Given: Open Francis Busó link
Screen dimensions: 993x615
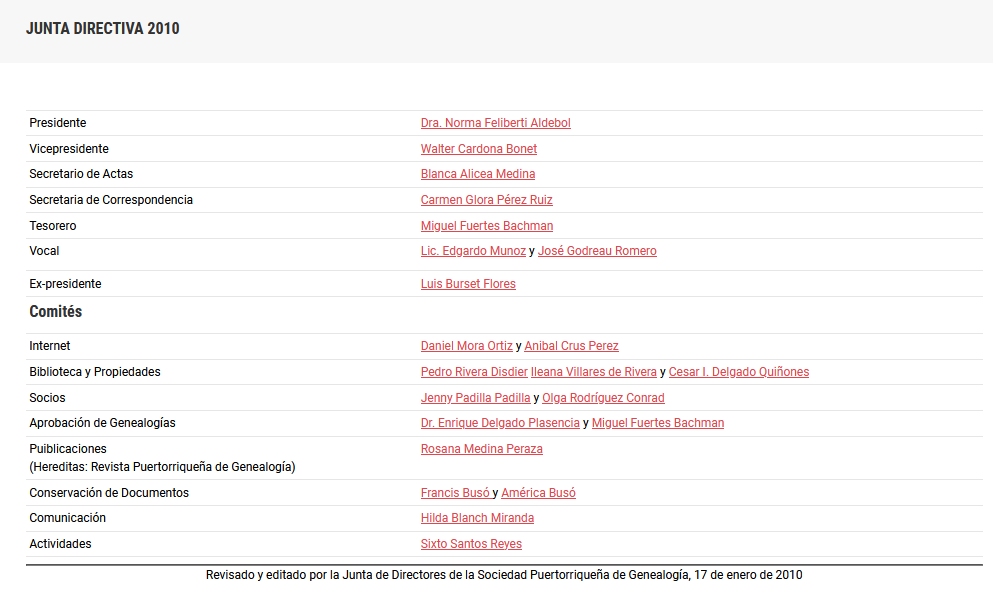Looking at the screenshot, I should coord(455,493).
